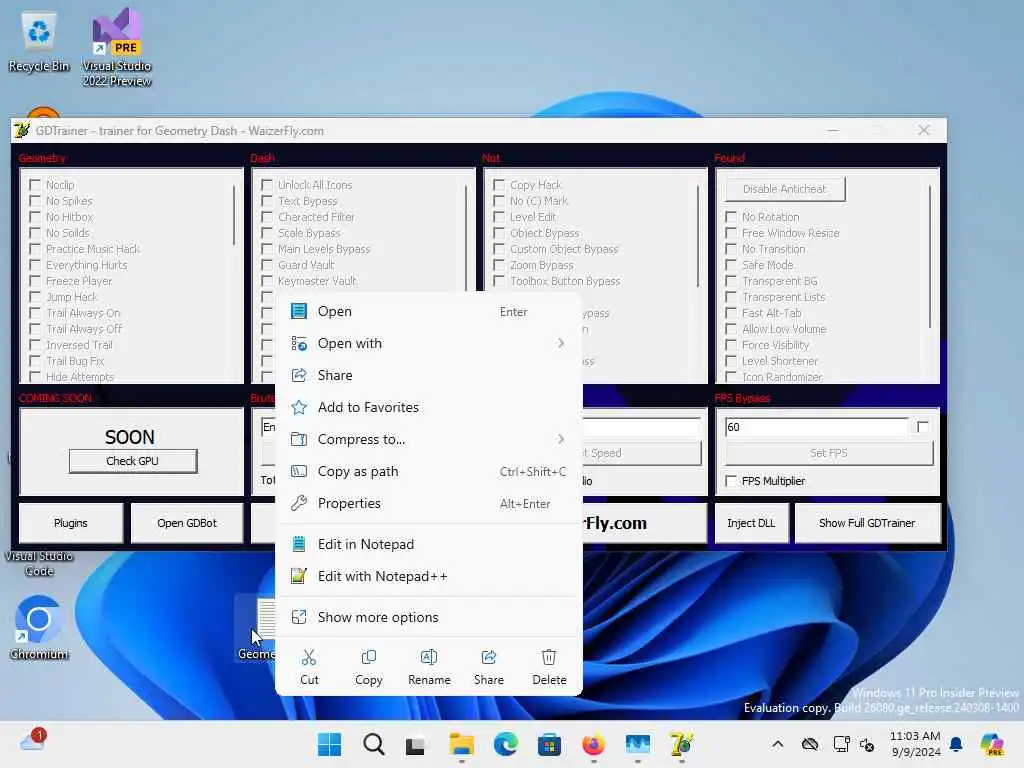Screen dimensions: 1024x768
Task: Click the Open GDBot button
Action: click(x=187, y=523)
